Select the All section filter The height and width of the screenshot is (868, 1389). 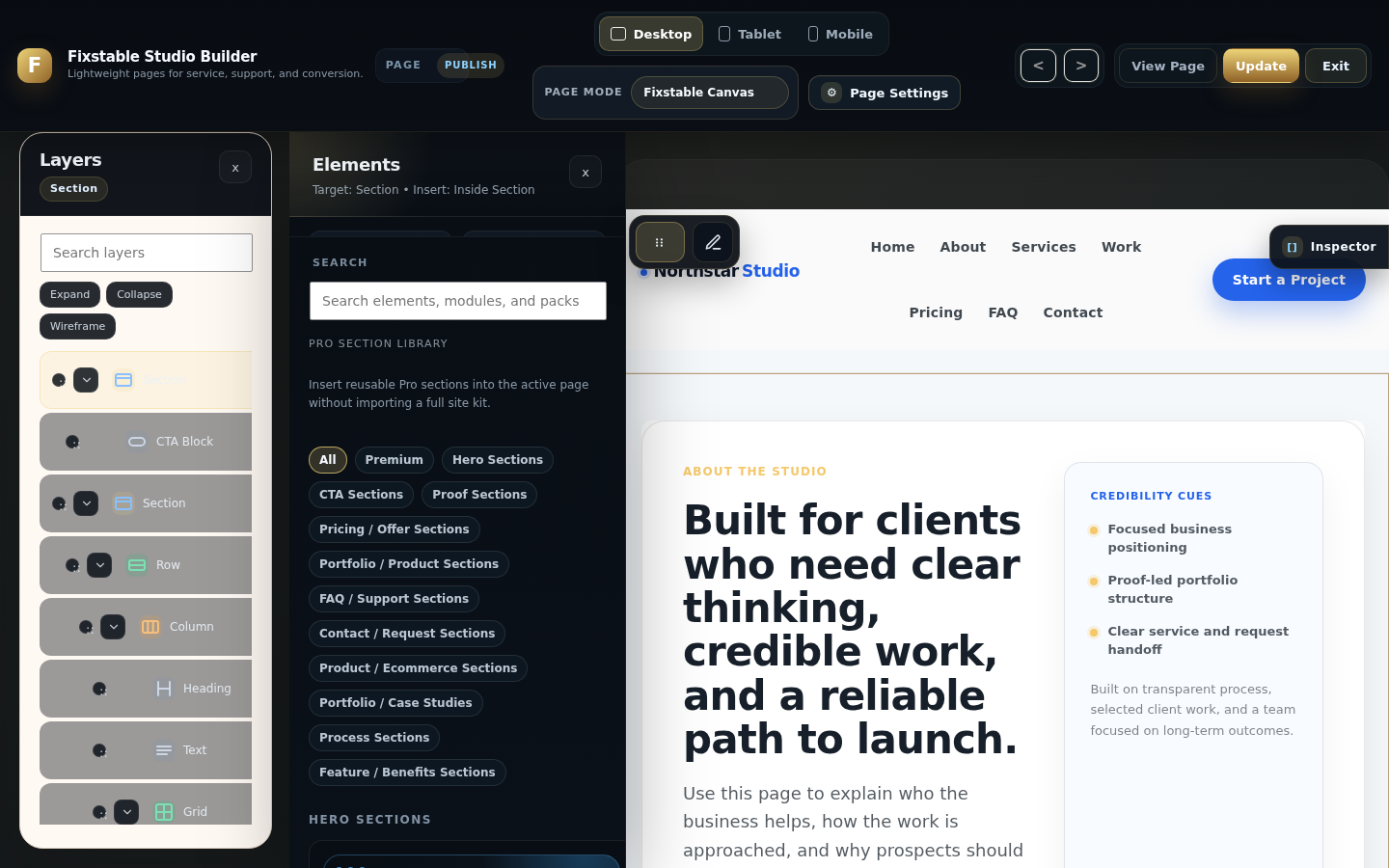tap(328, 460)
